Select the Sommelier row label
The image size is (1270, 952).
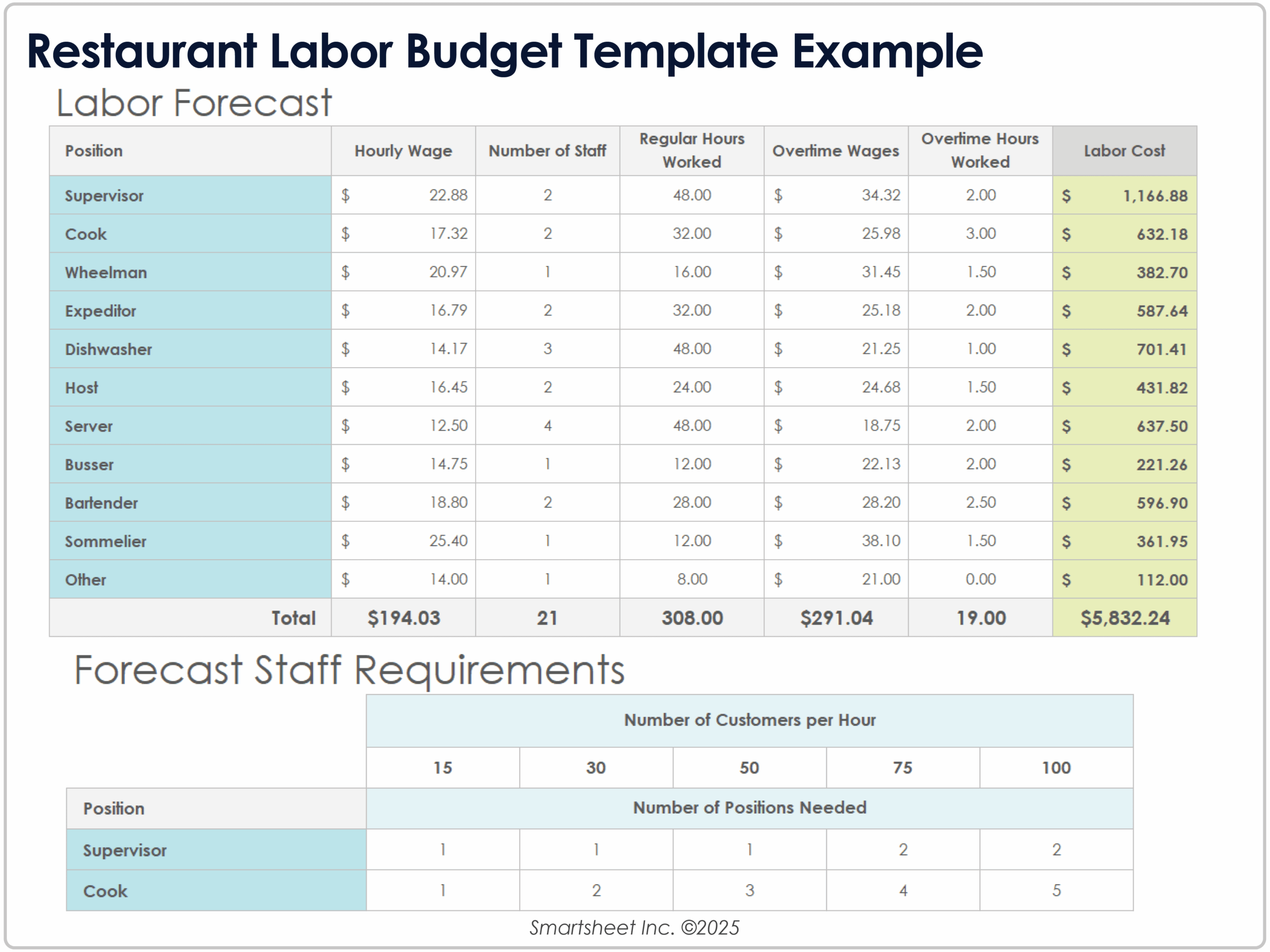[x=106, y=541]
